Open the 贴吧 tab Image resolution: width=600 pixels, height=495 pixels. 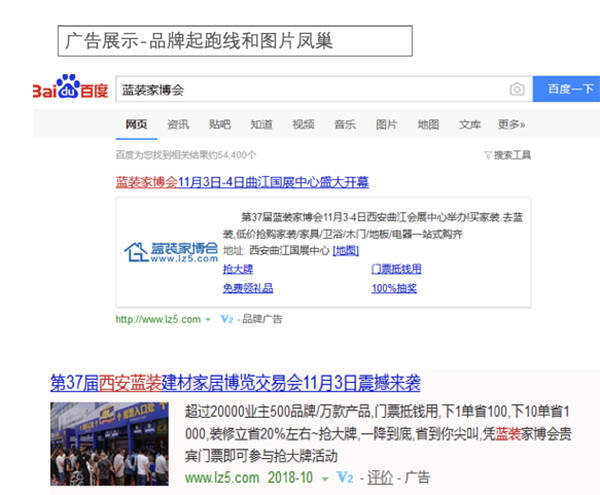(220, 124)
